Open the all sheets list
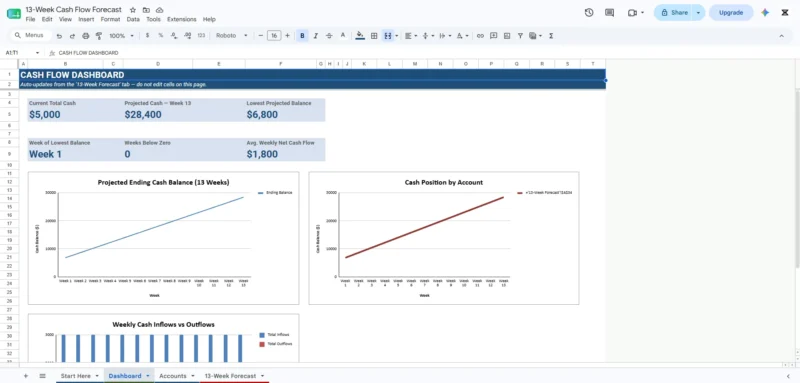800x383 pixels. (42, 376)
